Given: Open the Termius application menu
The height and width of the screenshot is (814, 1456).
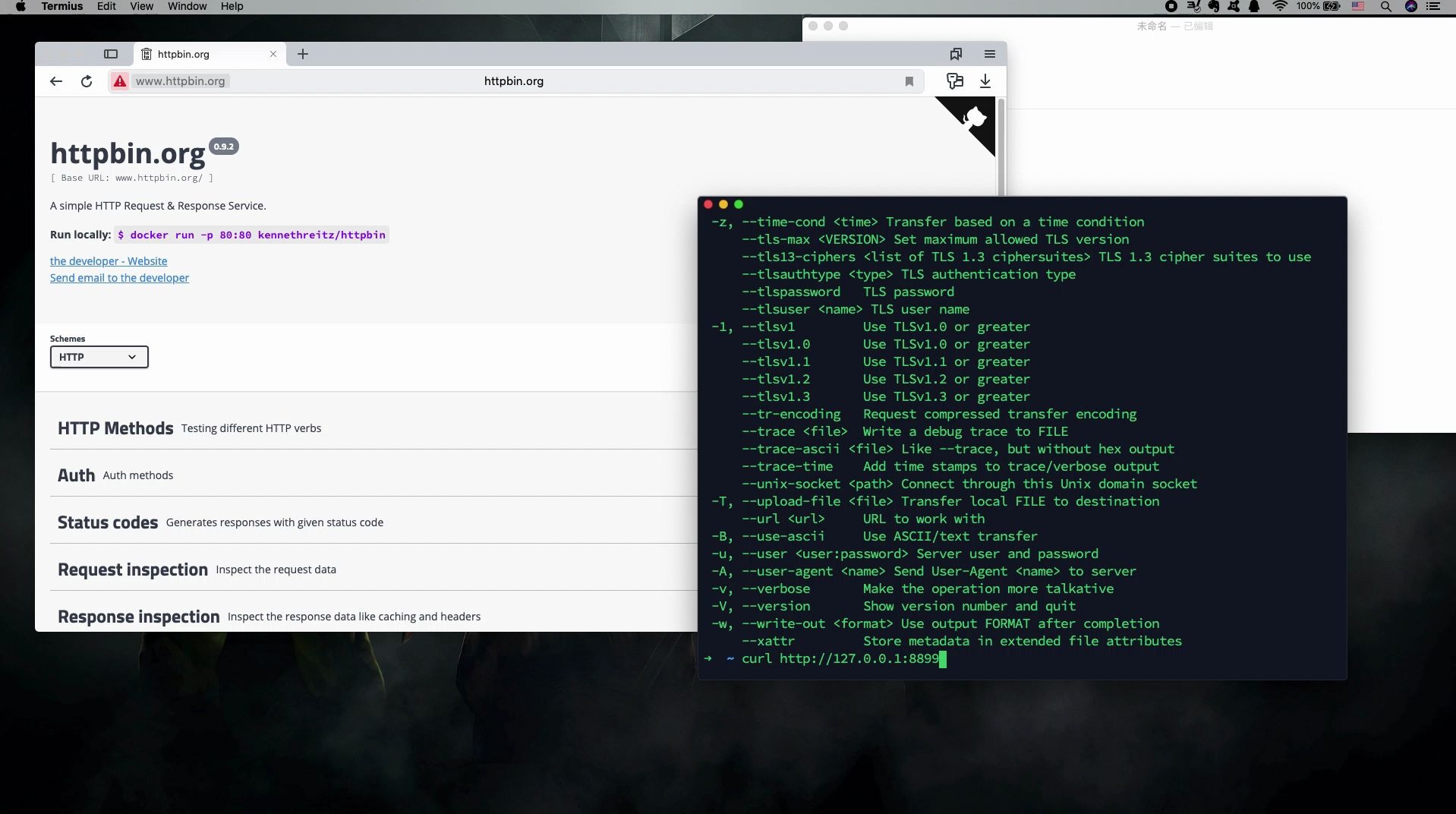Looking at the screenshot, I should [x=62, y=6].
